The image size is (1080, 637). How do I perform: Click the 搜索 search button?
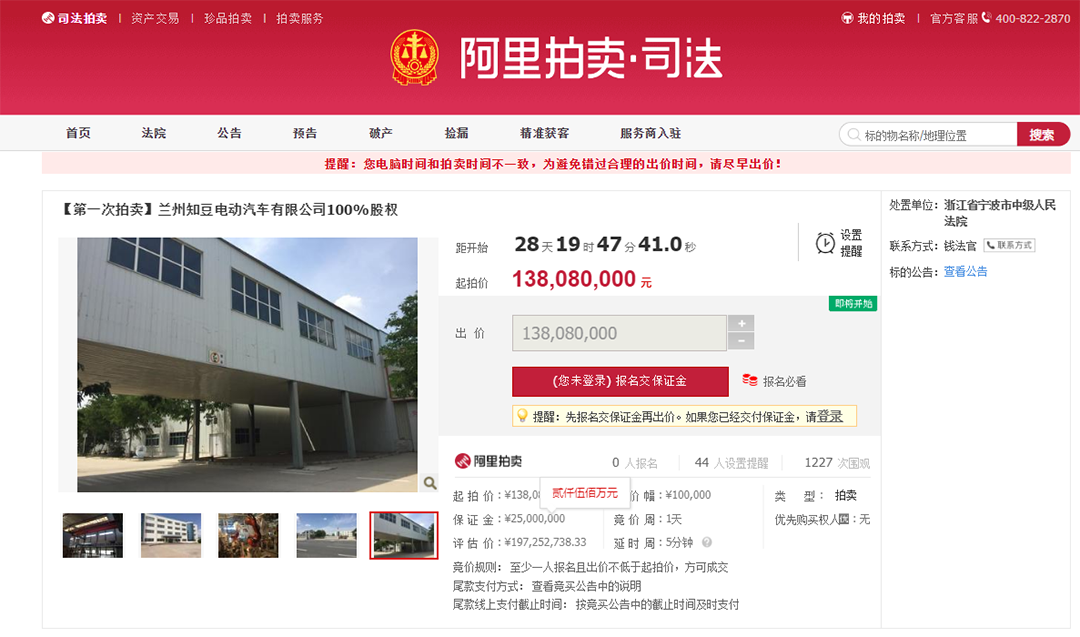(x=1042, y=134)
